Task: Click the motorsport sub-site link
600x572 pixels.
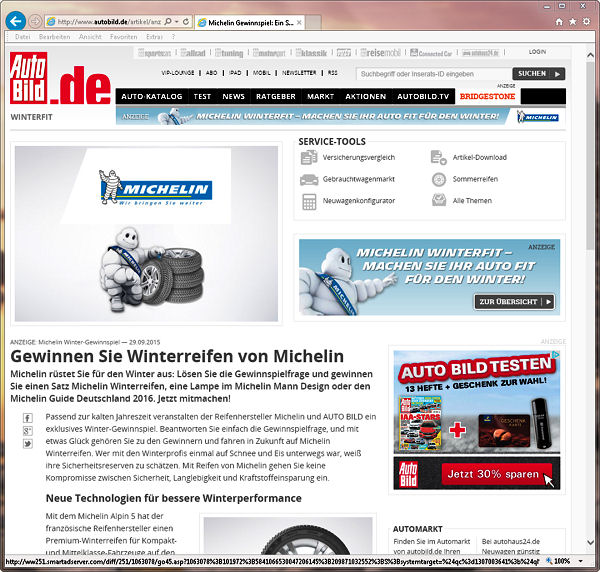Action: [x=269, y=53]
